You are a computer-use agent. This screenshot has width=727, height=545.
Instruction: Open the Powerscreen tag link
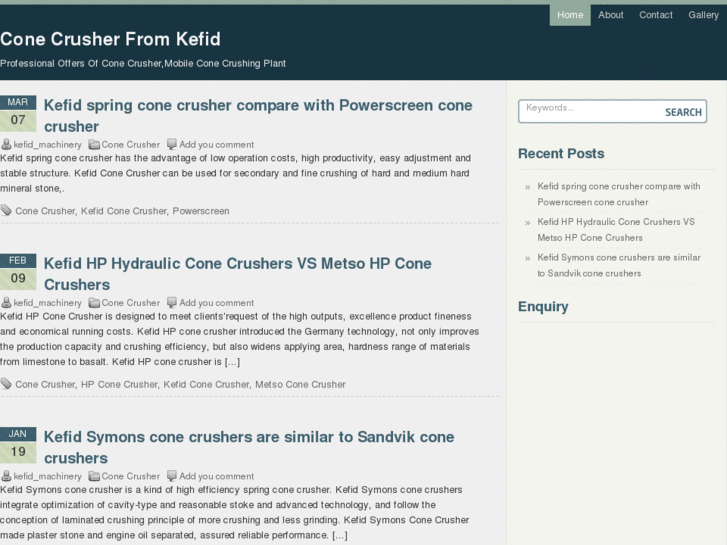point(201,211)
